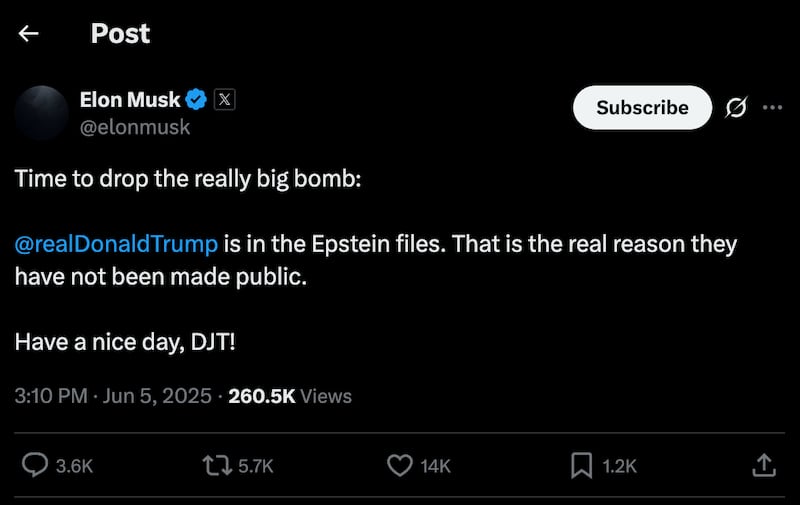
Task: Bookmark this post
Action: [x=581, y=465]
